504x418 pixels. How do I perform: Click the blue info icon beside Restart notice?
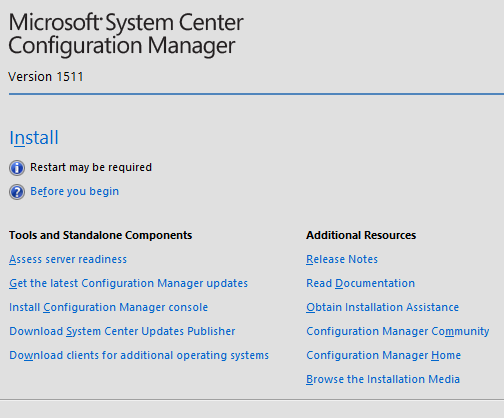click(x=17, y=168)
